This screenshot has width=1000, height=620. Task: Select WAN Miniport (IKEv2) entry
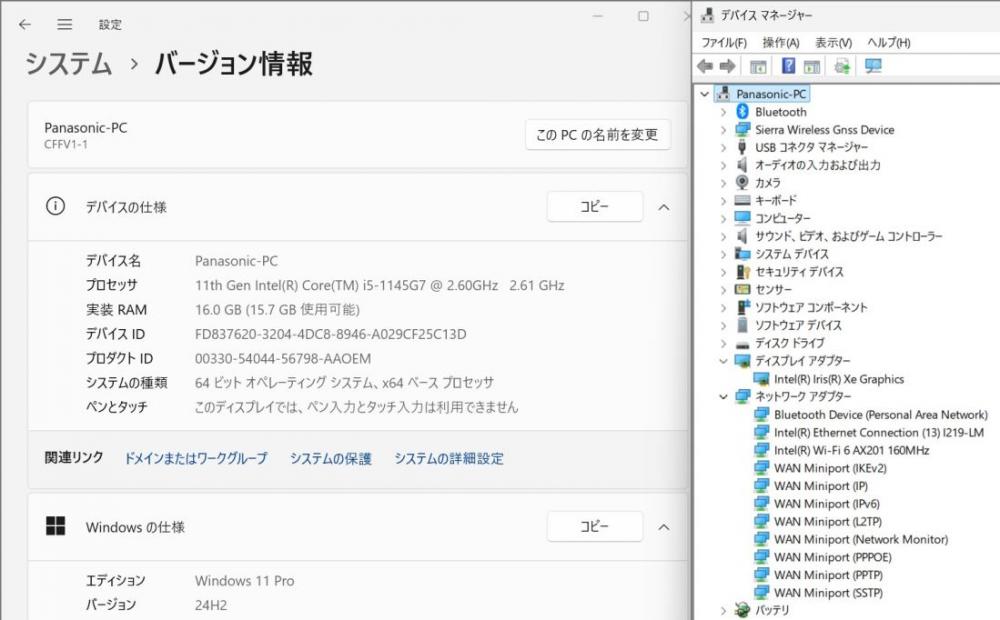[x=830, y=468]
